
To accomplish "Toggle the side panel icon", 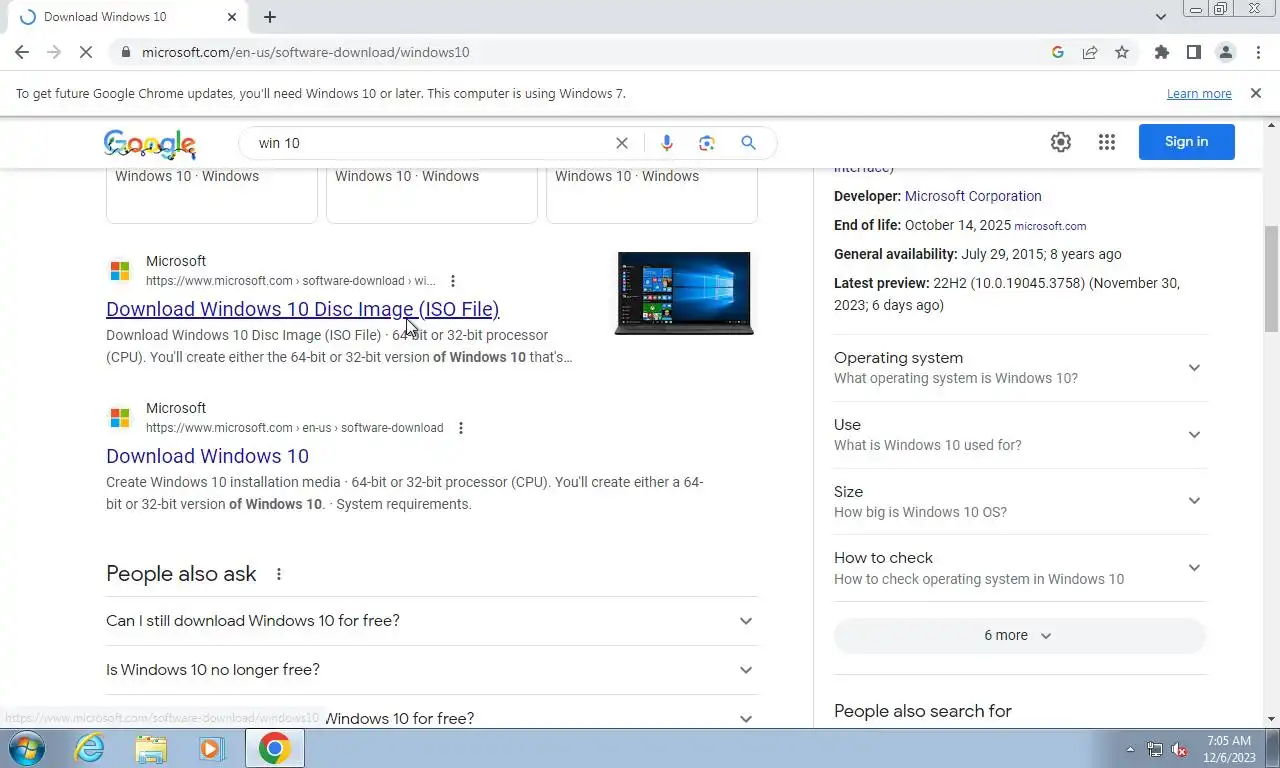I will point(1193,52).
